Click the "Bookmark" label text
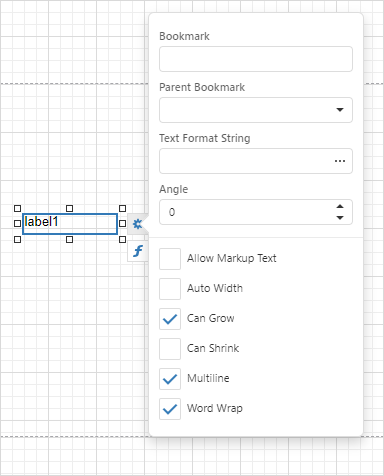The image size is (384, 476). (184, 36)
